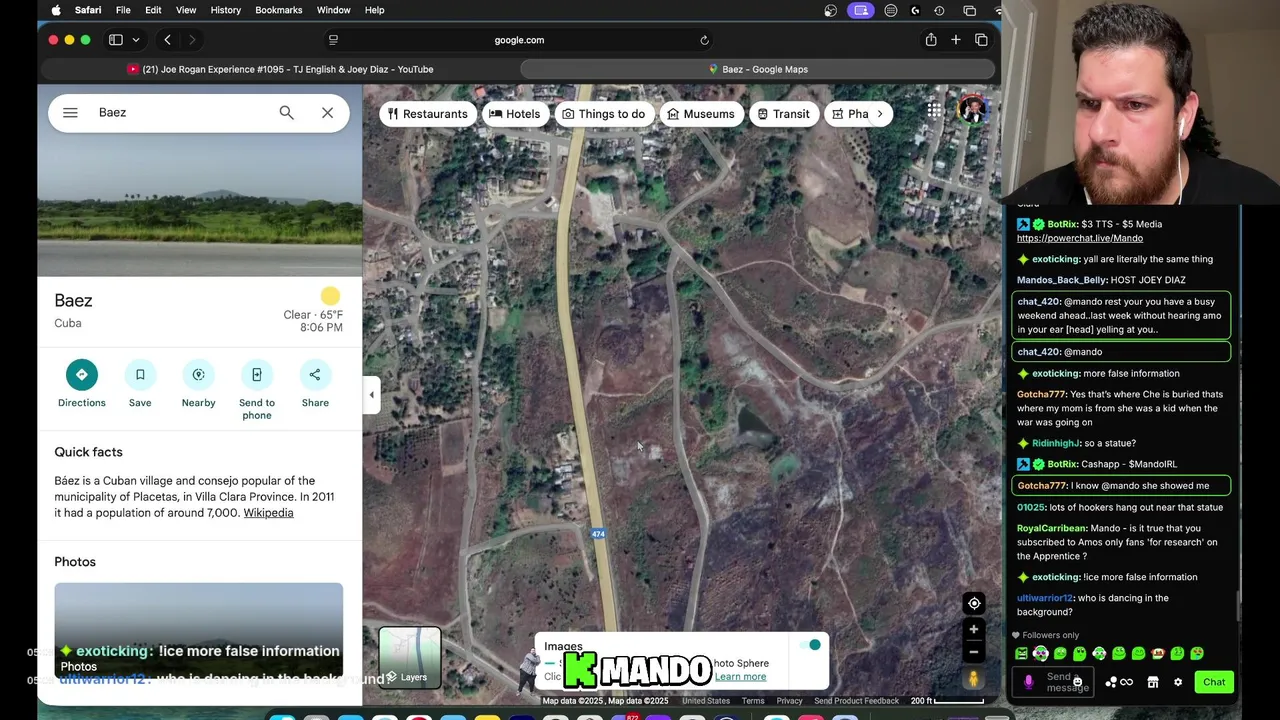The image size is (1280, 720).
Task: Click the green Chat send button
Action: 1214,682
